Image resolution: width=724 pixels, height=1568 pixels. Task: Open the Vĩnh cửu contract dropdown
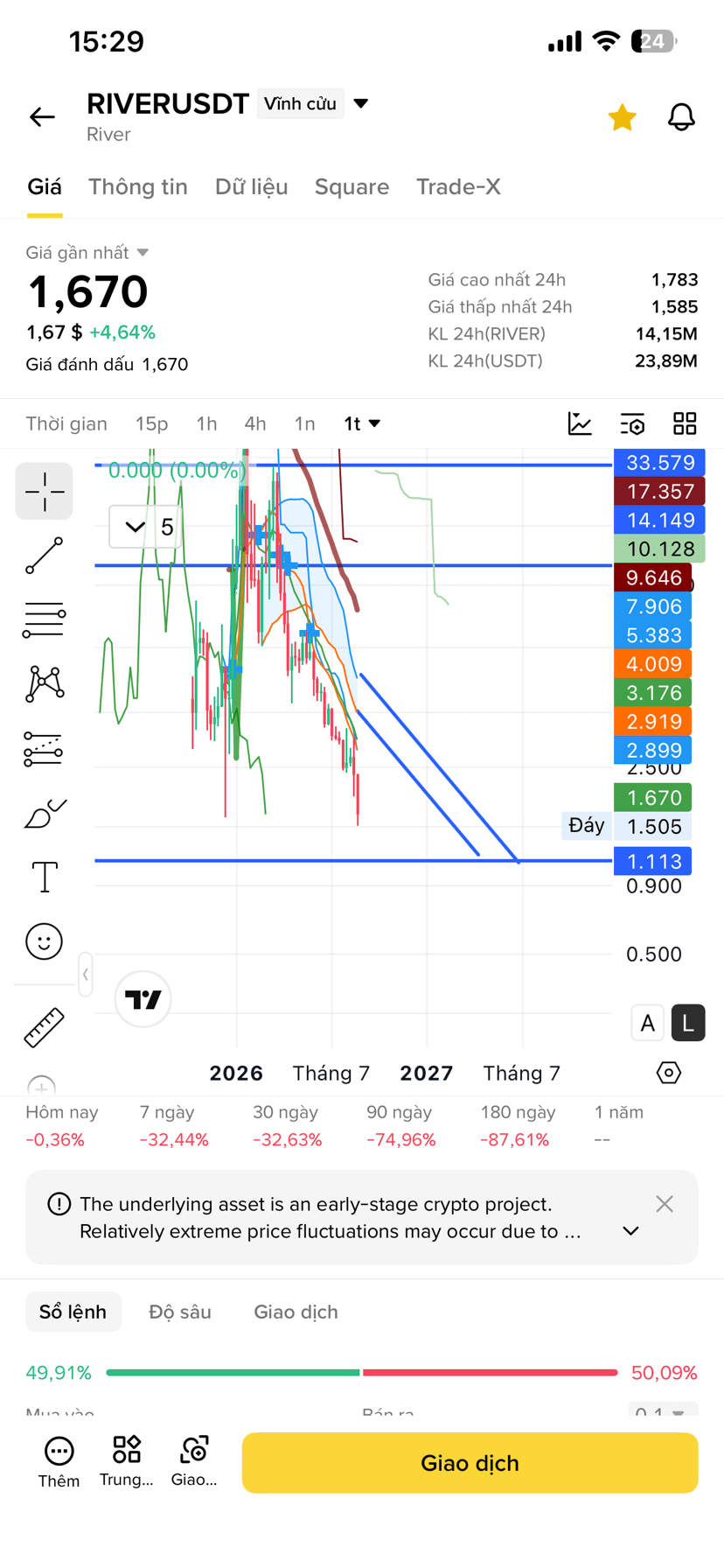pyautogui.click(x=313, y=103)
